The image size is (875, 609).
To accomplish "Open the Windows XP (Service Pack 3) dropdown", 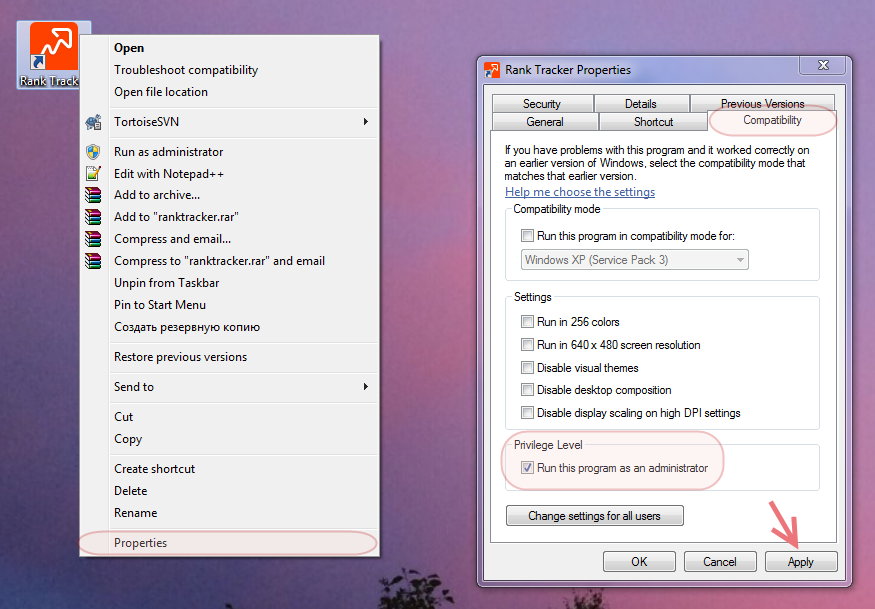I will 634,260.
